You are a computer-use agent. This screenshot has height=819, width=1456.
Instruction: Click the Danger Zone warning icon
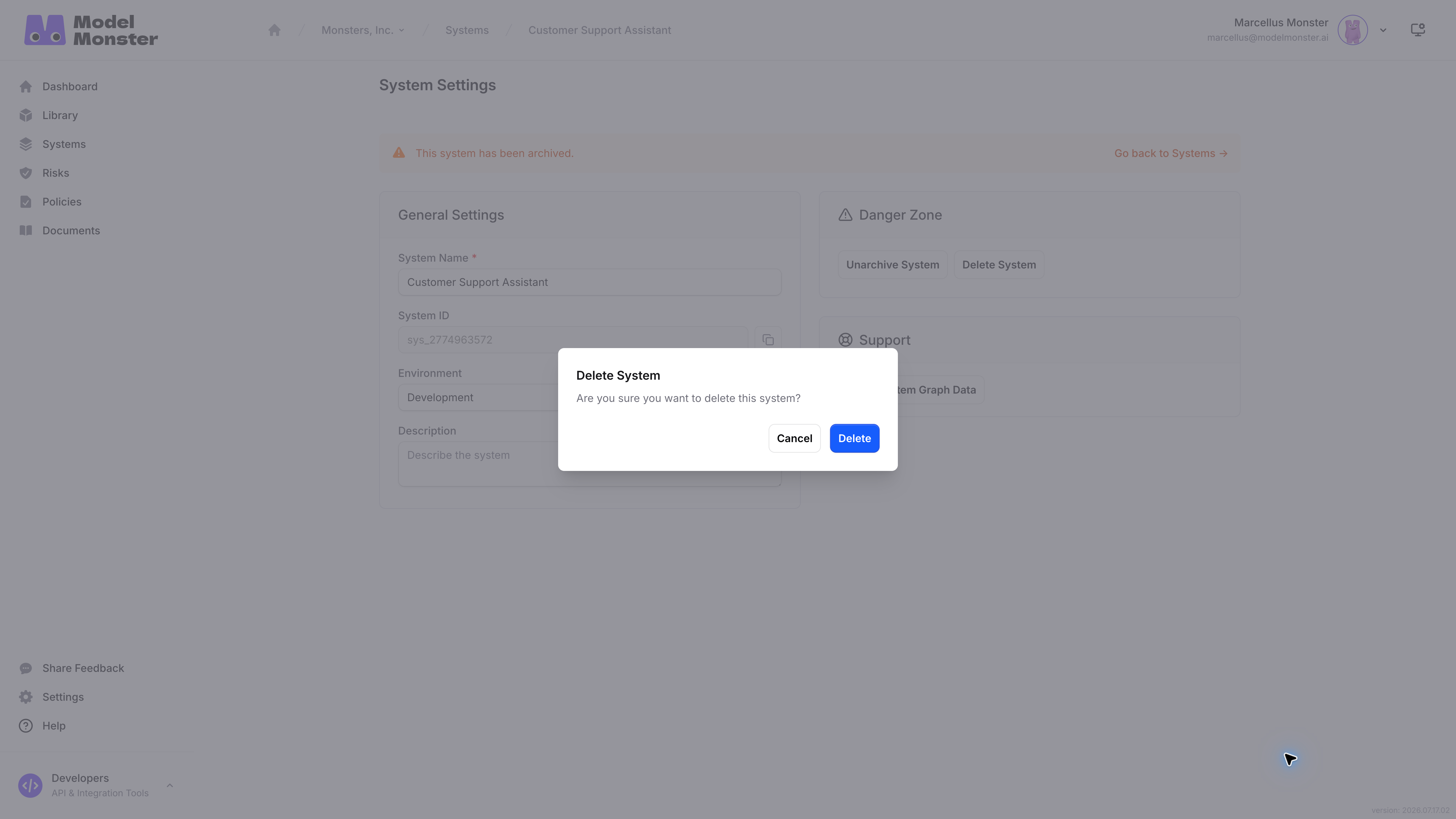coord(845,215)
